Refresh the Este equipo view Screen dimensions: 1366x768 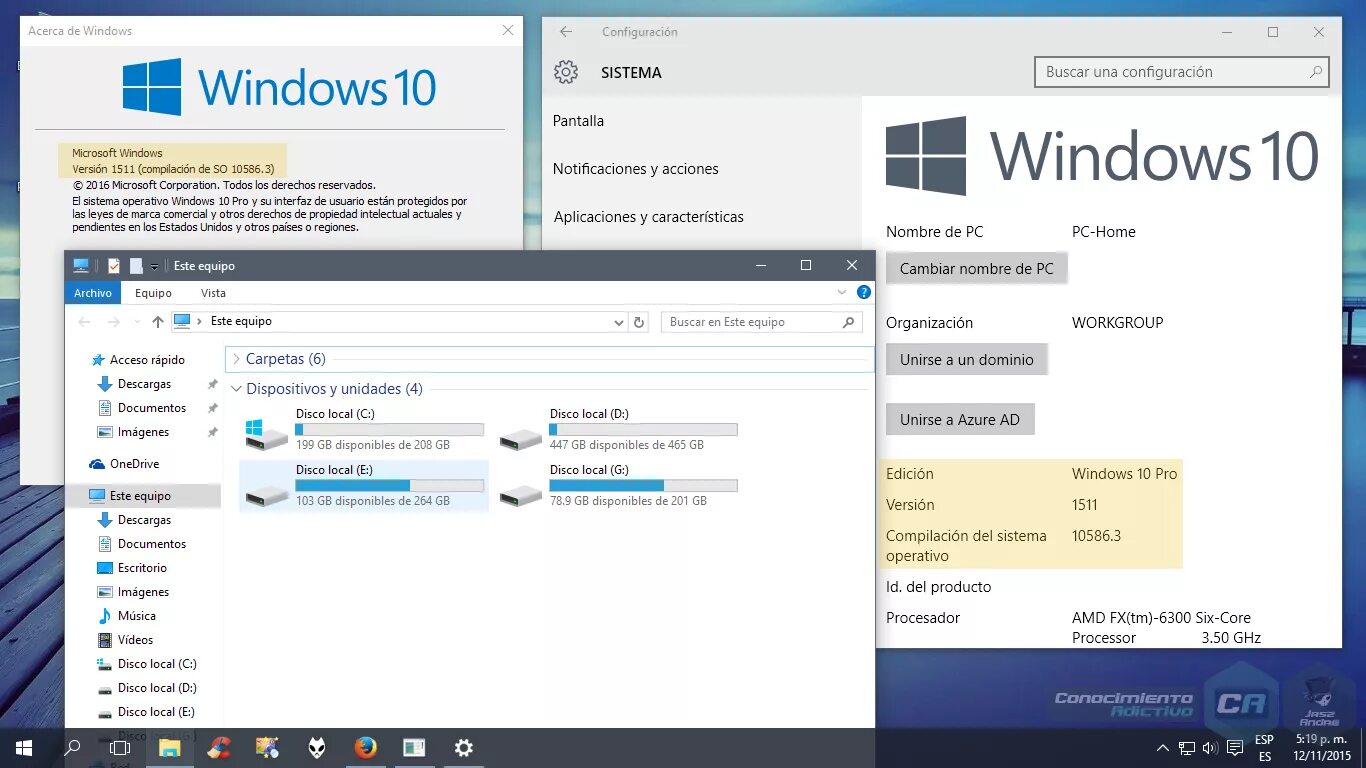pyautogui.click(x=639, y=322)
